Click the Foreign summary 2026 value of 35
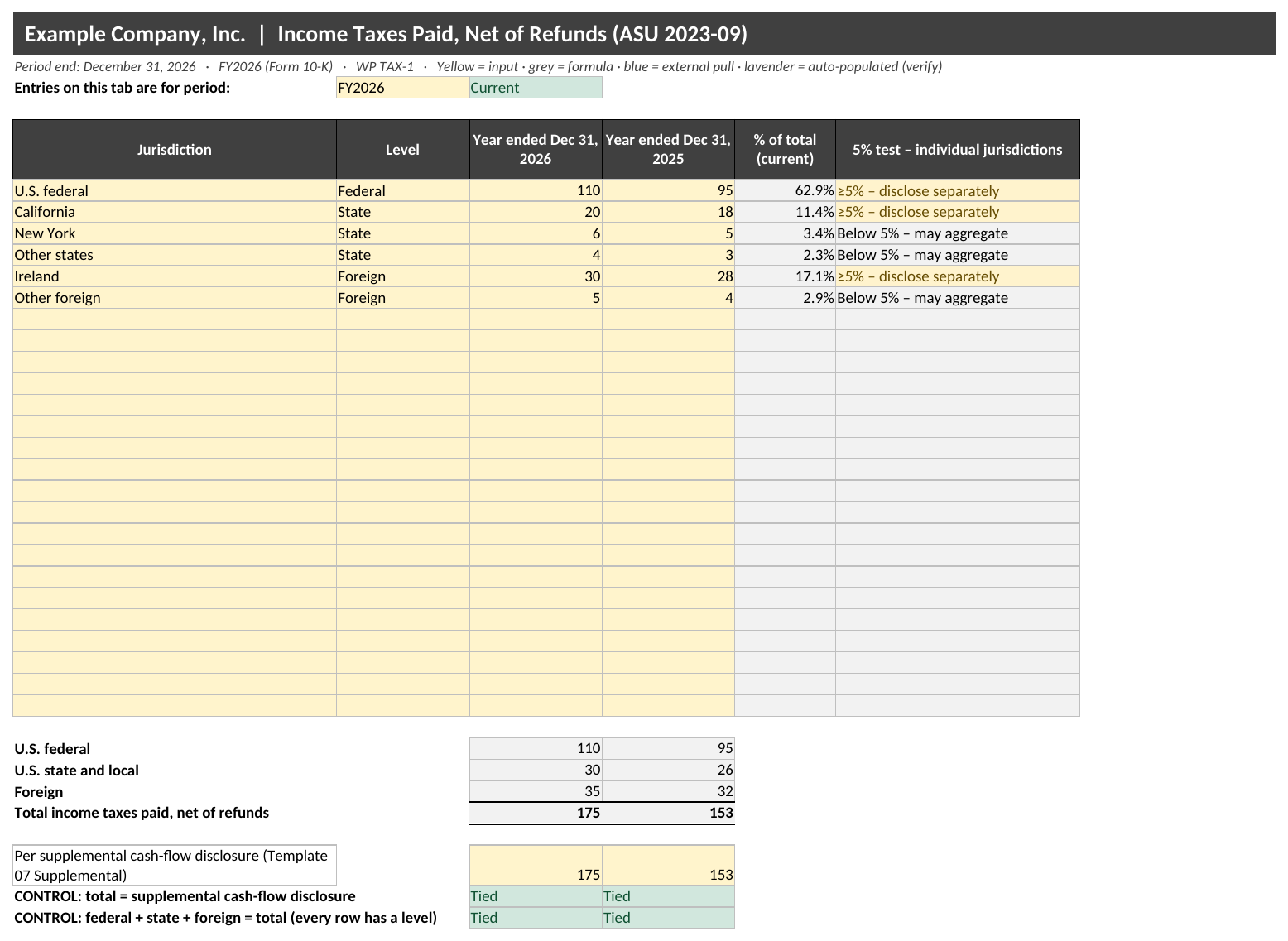The height and width of the screenshot is (941, 1288). pos(536,792)
